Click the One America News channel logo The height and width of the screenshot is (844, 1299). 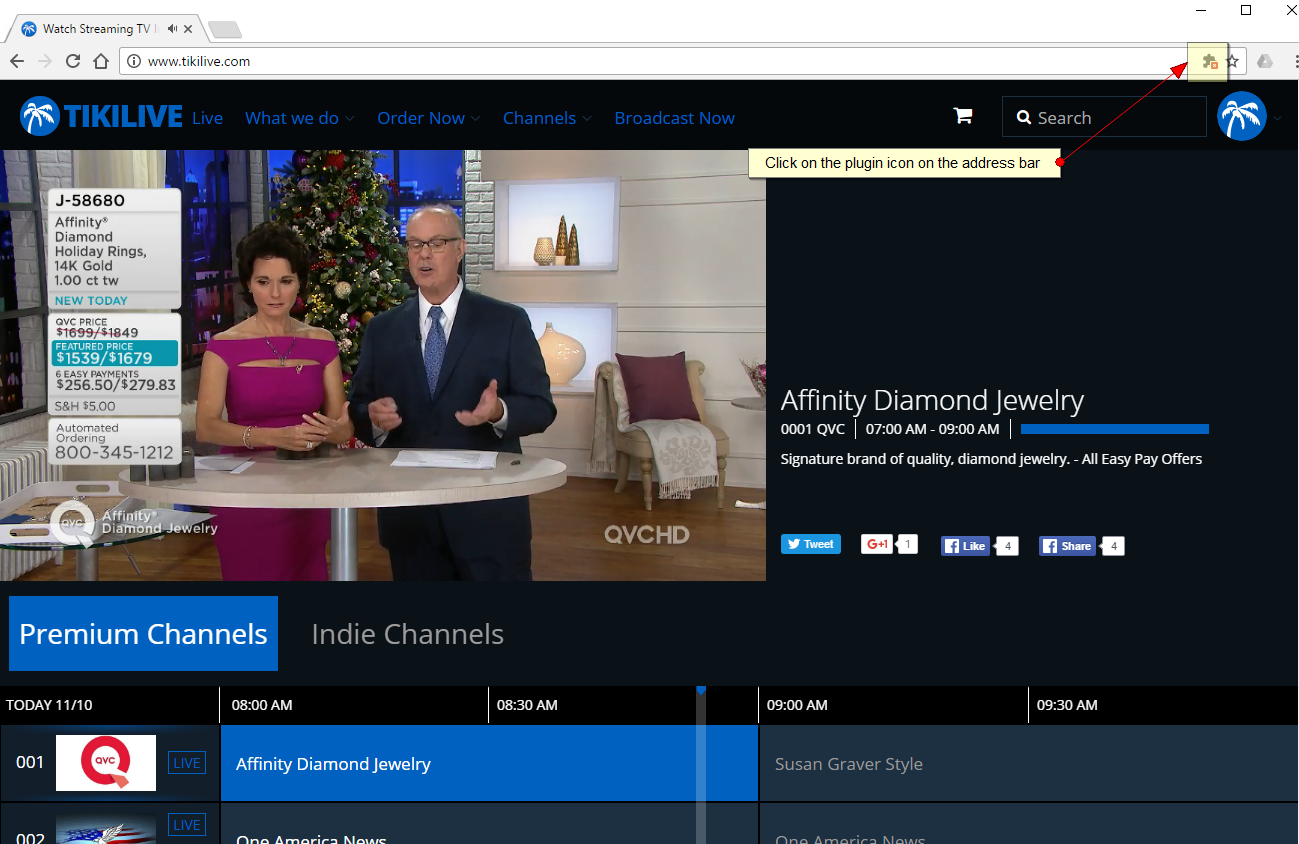point(106,828)
